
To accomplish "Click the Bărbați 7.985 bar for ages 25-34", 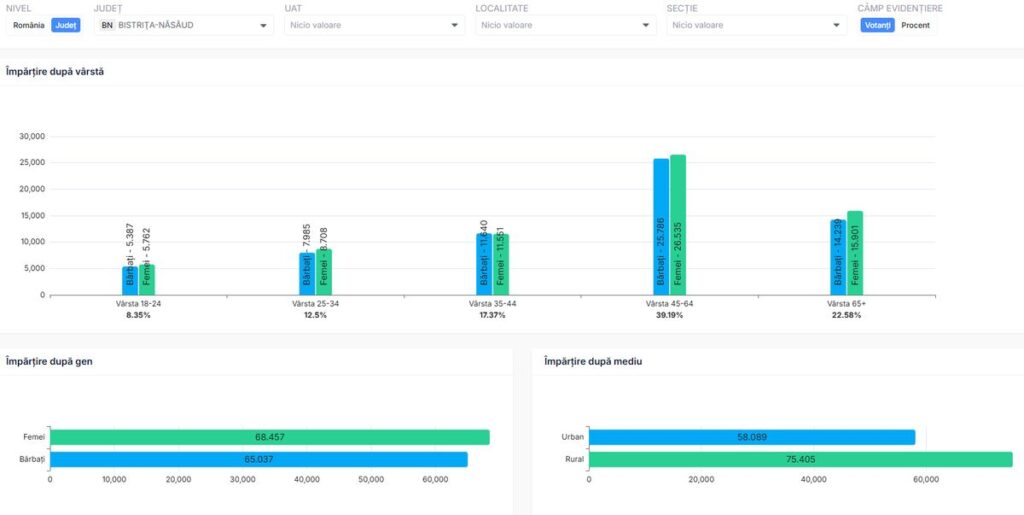I will click(x=307, y=273).
